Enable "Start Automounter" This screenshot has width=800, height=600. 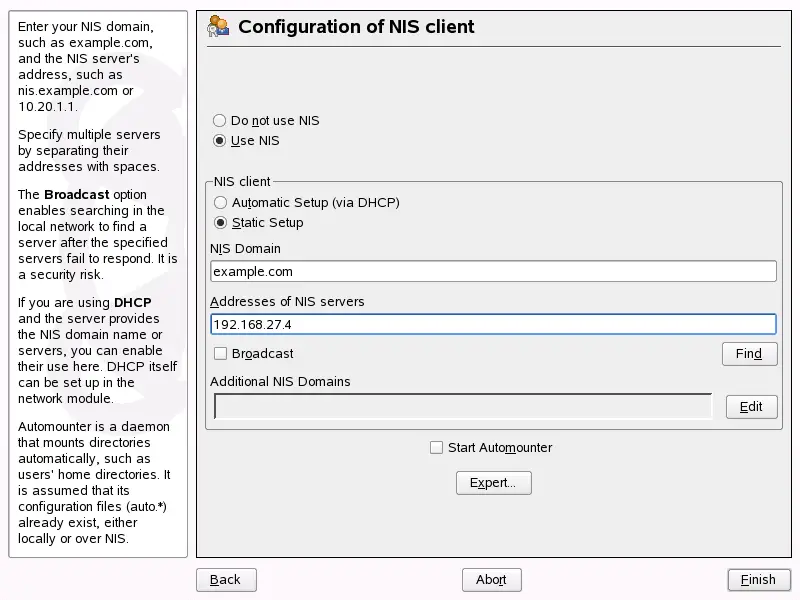pyautogui.click(x=436, y=447)
